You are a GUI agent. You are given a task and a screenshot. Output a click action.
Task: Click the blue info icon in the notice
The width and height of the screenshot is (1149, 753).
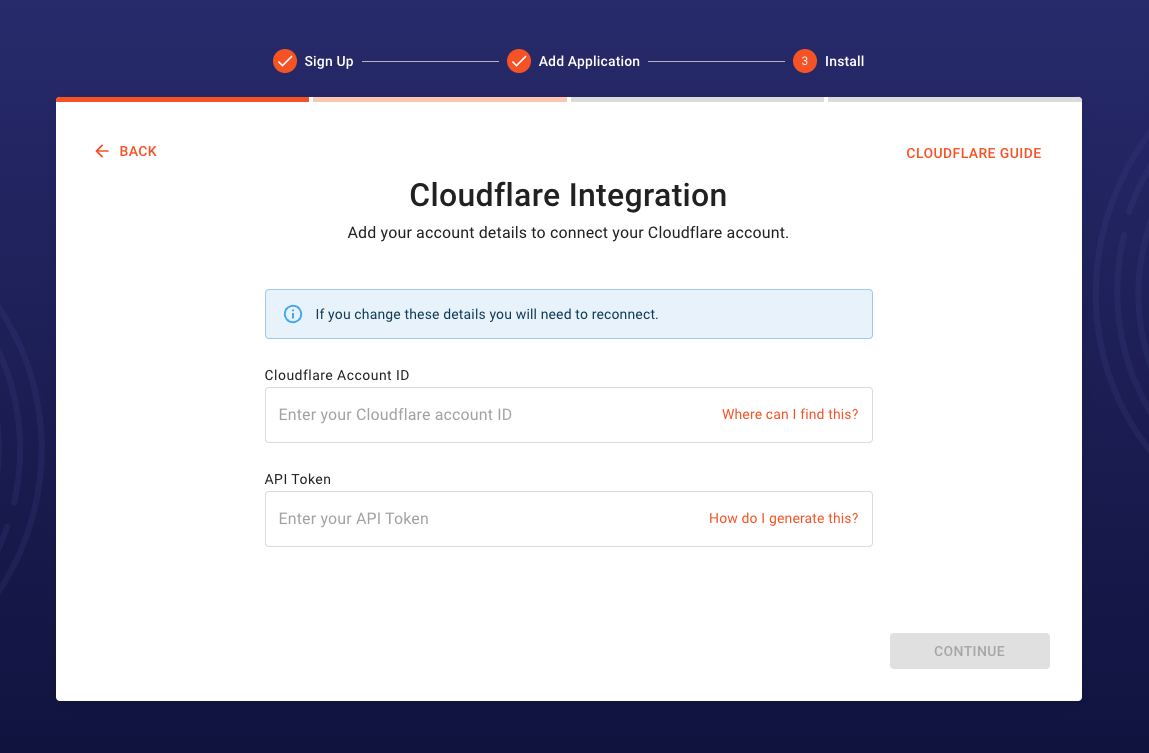pos(293,314)
